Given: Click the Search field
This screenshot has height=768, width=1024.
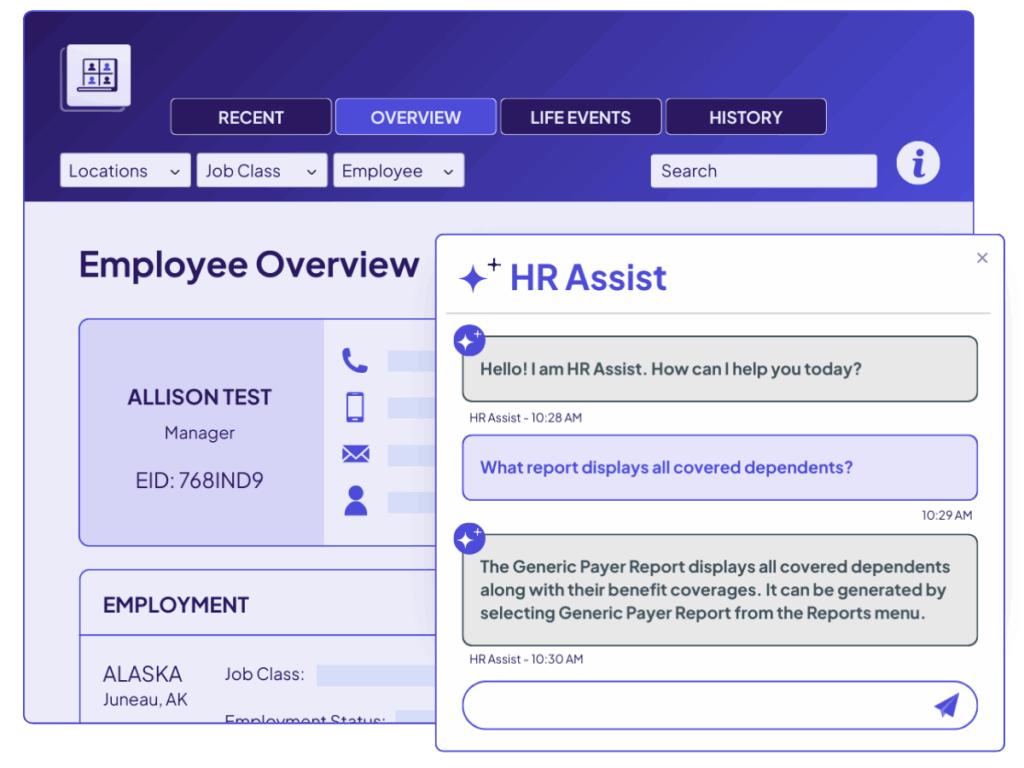Looking at the screenshot, I should pyautogui.click(x=763, y=171).
